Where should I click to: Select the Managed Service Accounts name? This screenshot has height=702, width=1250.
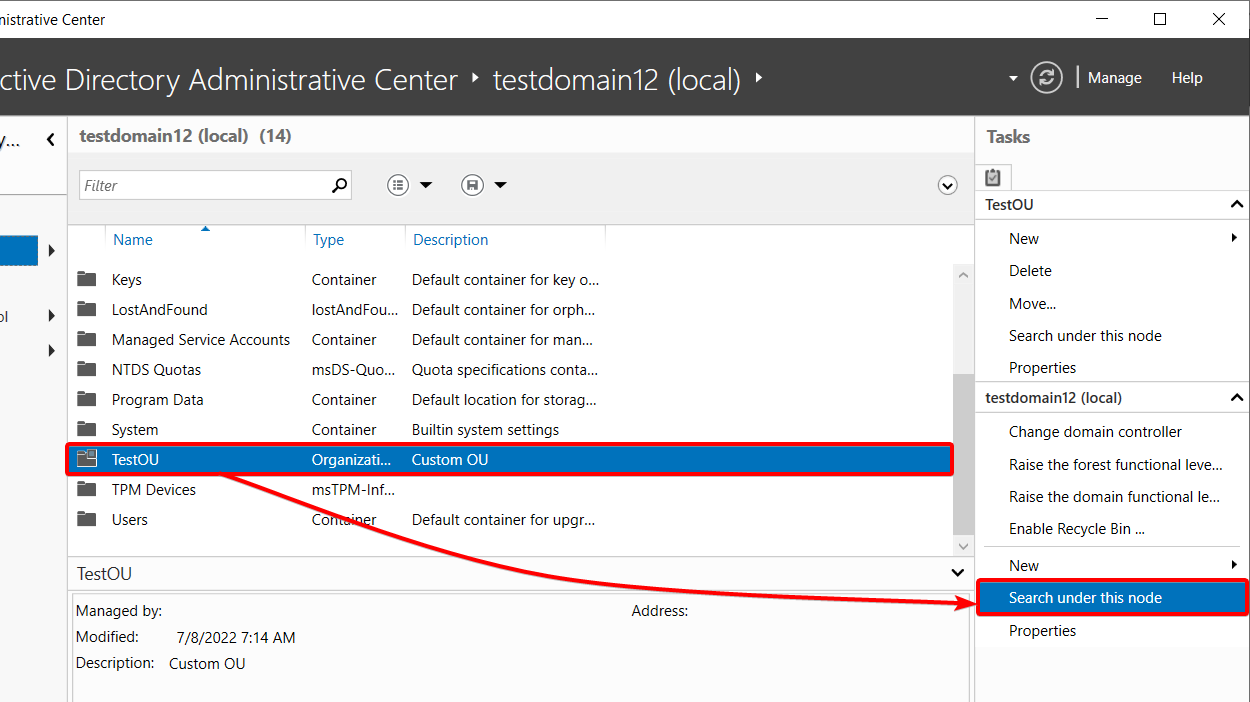coord(201,340)
